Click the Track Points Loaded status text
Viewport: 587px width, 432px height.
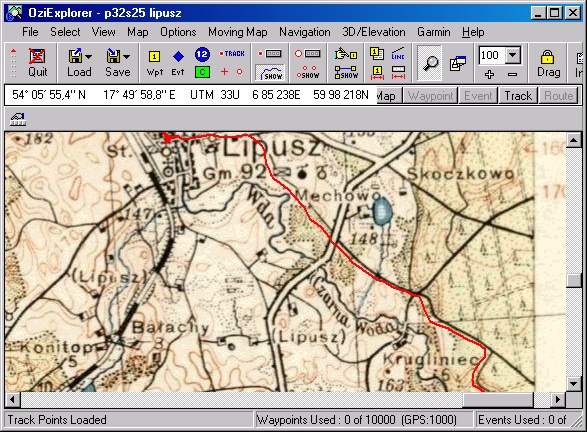57,420
